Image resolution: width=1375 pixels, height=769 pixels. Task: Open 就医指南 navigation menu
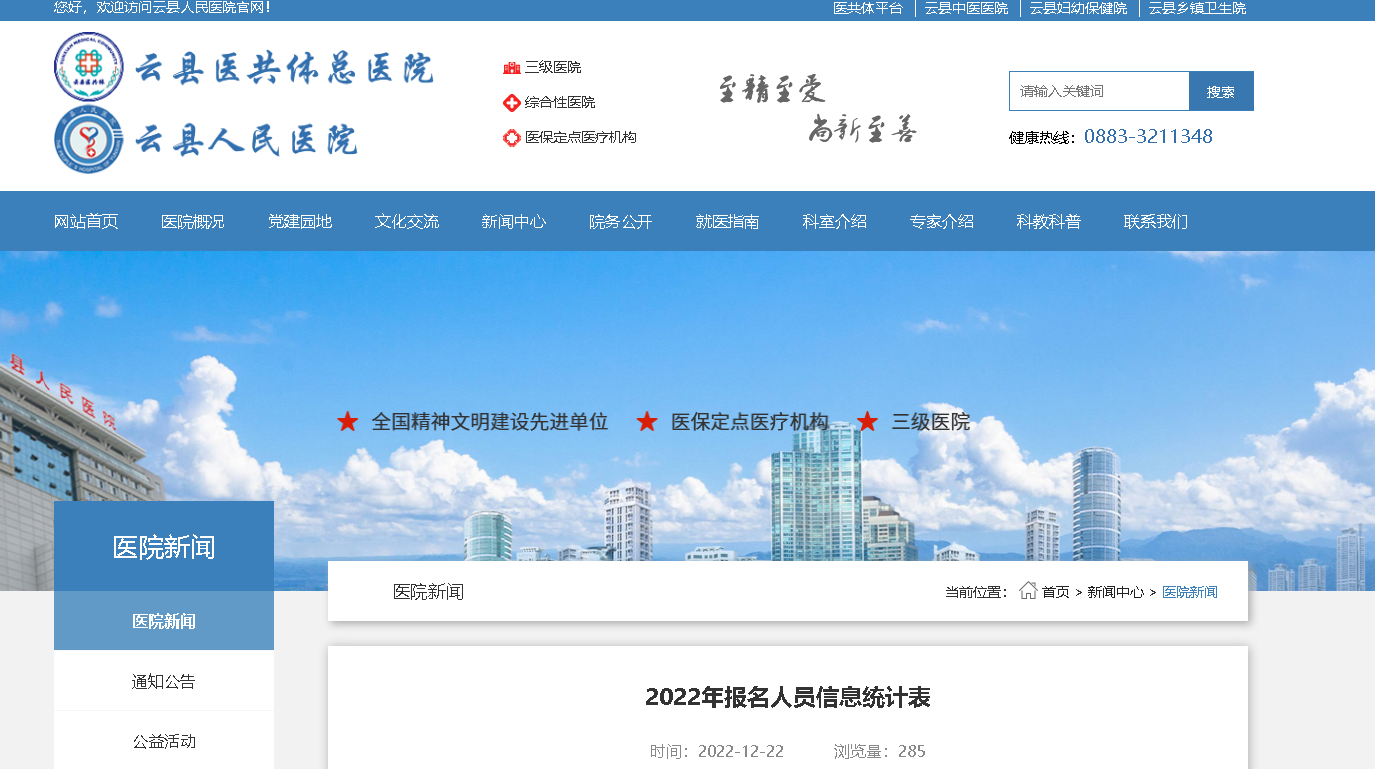click(x=728, y=221)
